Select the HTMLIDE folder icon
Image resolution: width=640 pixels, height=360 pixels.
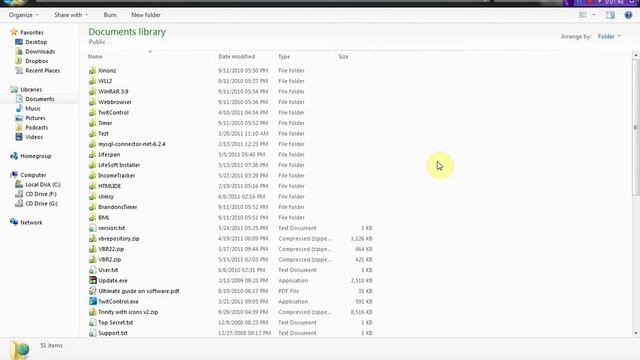point(93,186)
